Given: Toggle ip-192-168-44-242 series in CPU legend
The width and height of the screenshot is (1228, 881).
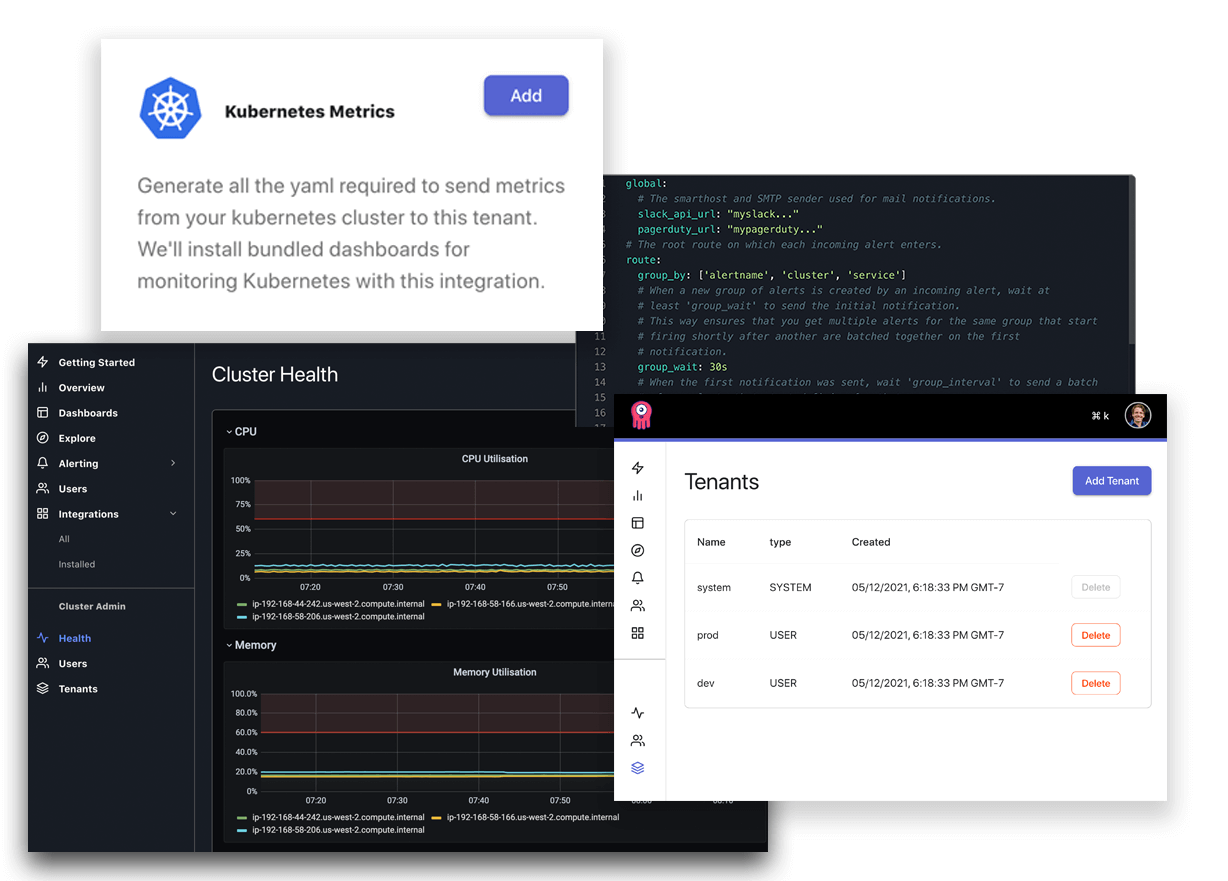Looking at the screenshot, I should (x=331, y=604).
